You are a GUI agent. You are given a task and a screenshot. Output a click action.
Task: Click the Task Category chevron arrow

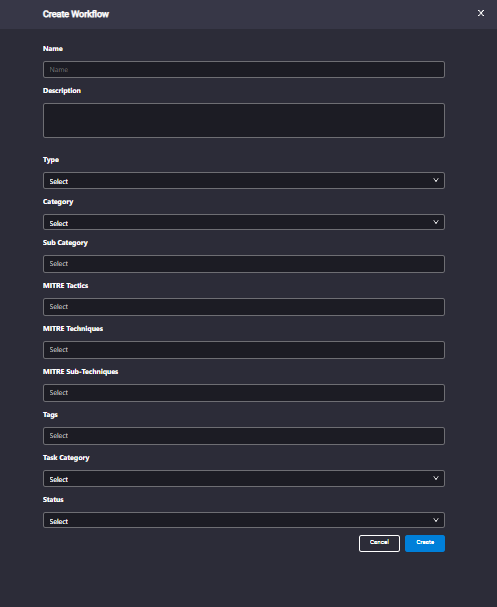(x=436, y=478)
